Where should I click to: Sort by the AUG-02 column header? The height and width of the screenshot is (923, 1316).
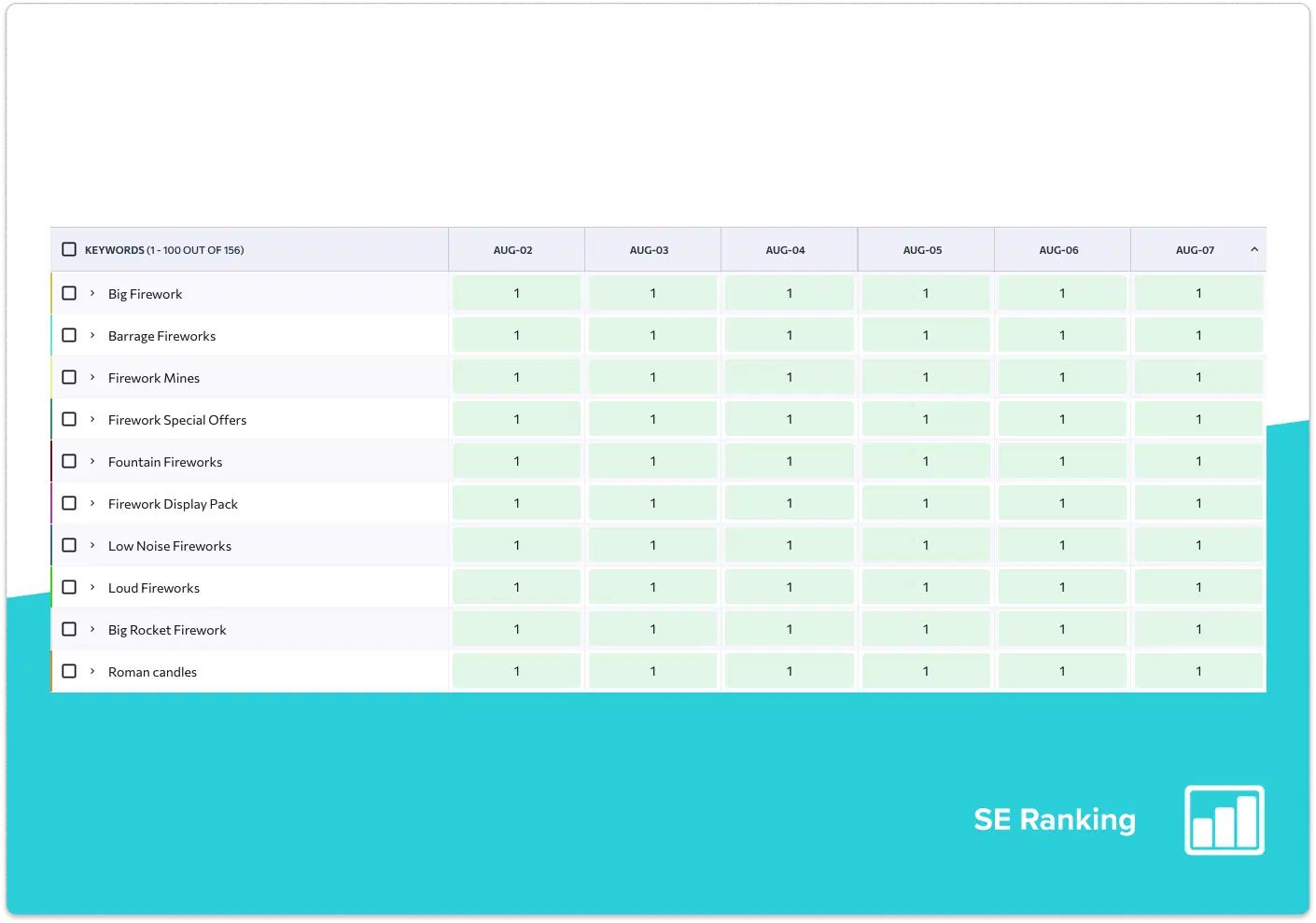point(512,250)
